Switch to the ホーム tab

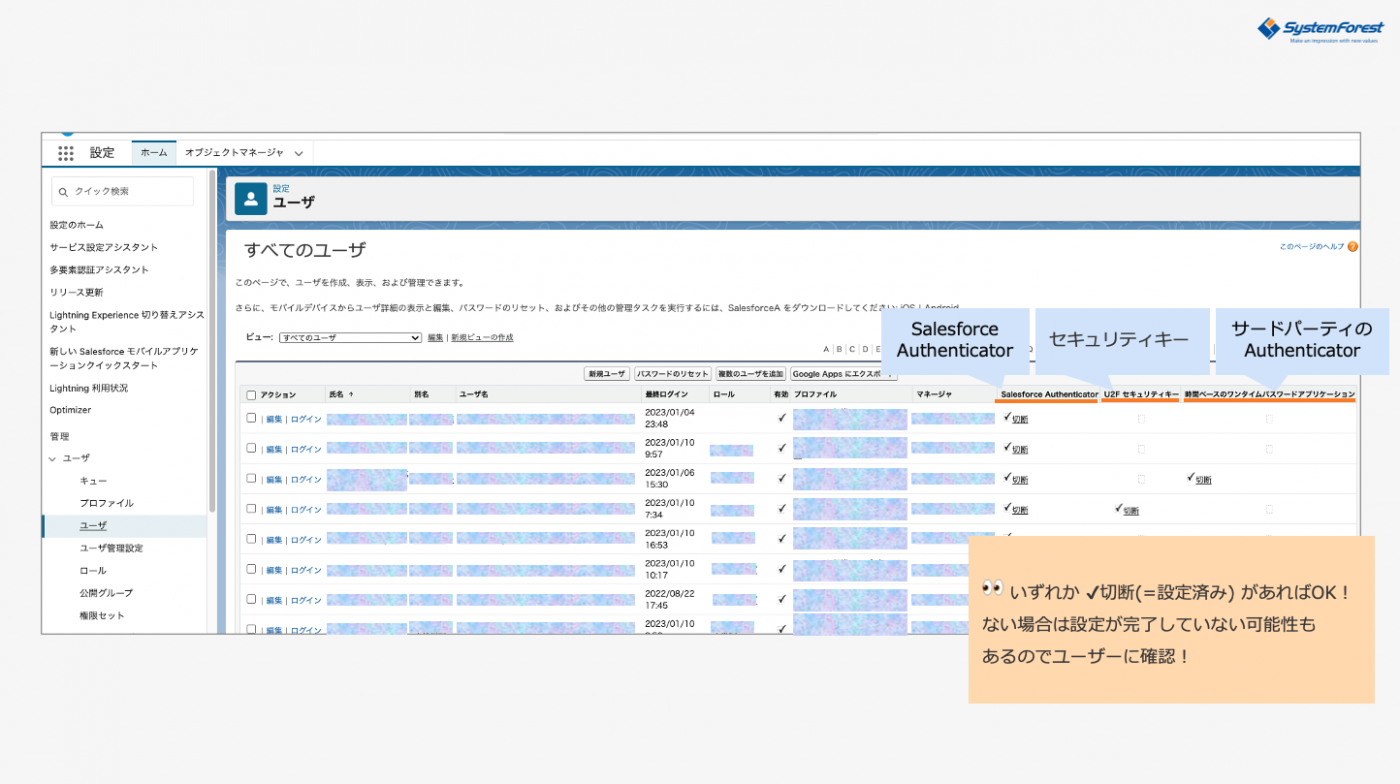point(154,153)
